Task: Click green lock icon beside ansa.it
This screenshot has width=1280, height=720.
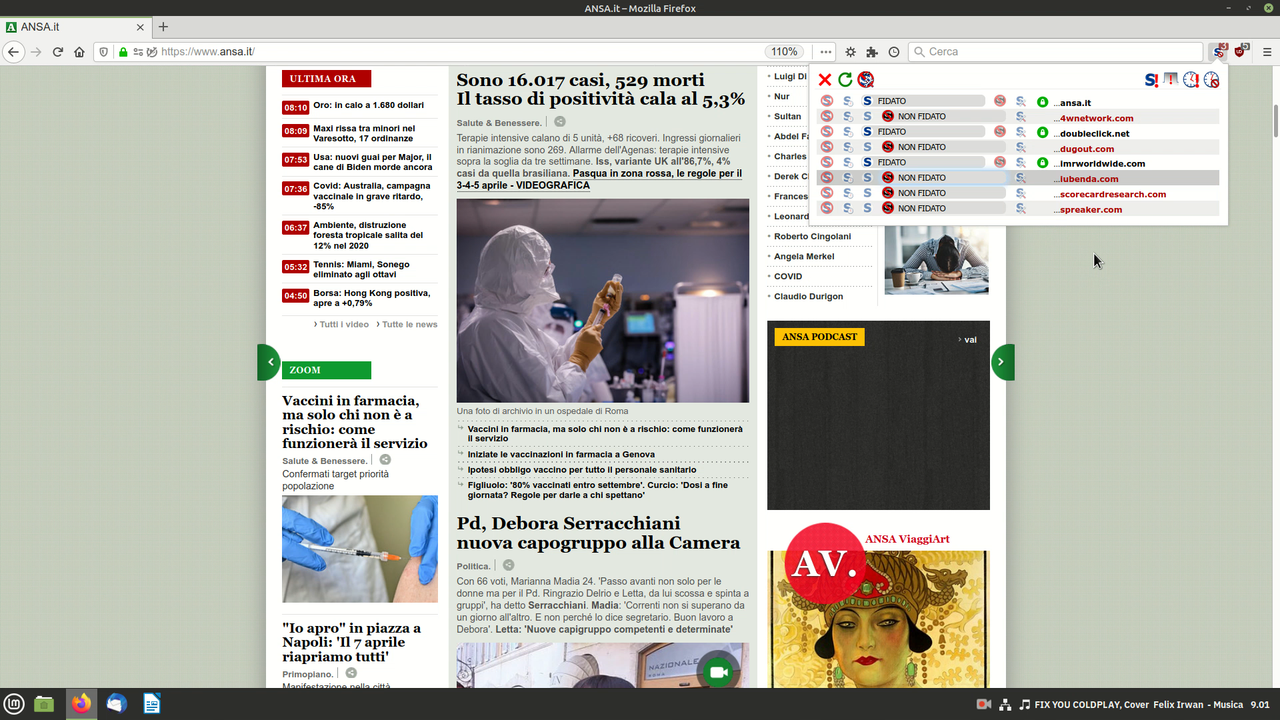Action: (1042, 102)
